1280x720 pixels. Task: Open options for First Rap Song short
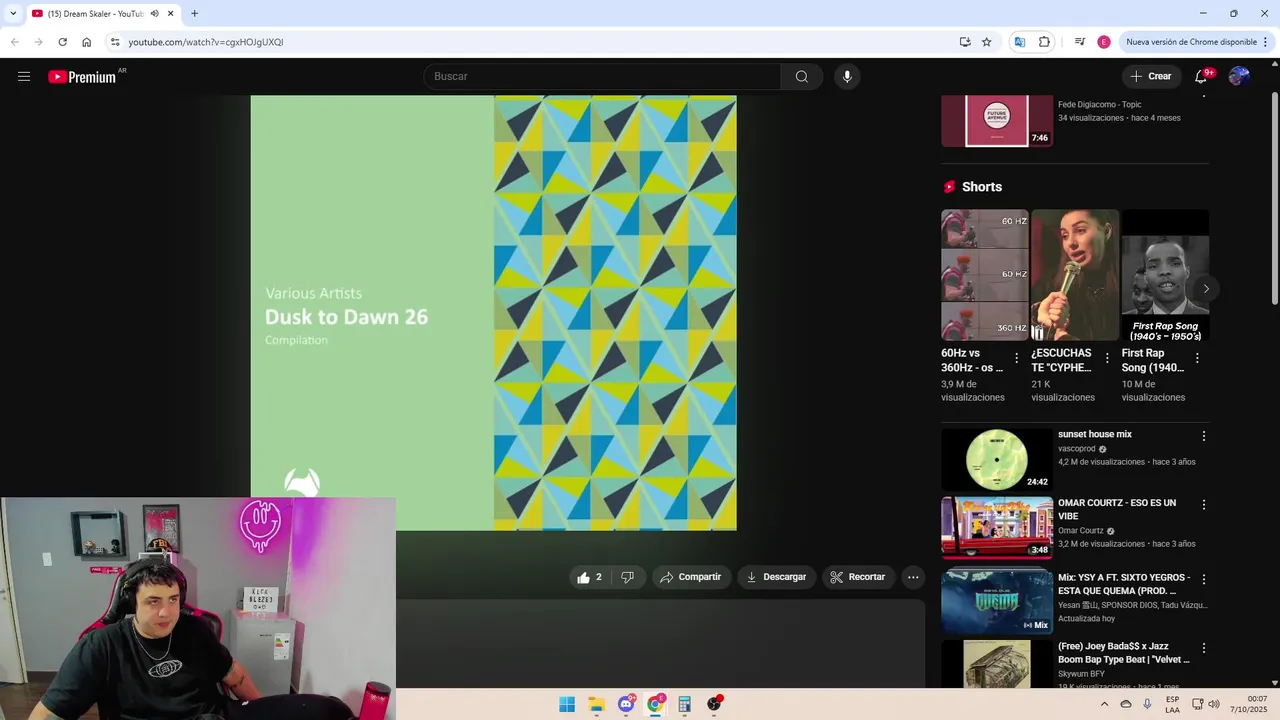1197,358
